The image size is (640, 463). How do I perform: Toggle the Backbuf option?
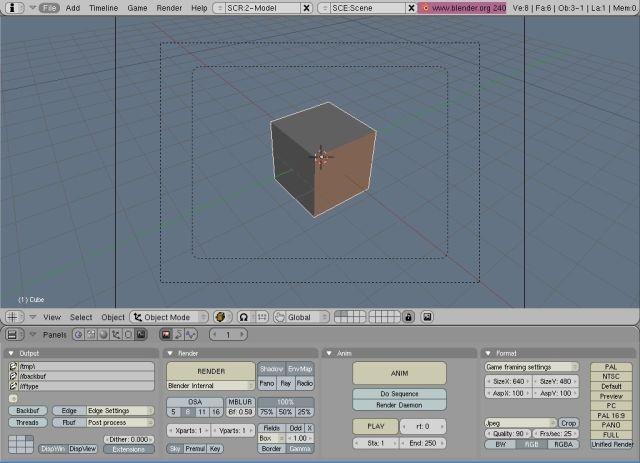click(x=27, y=410)
